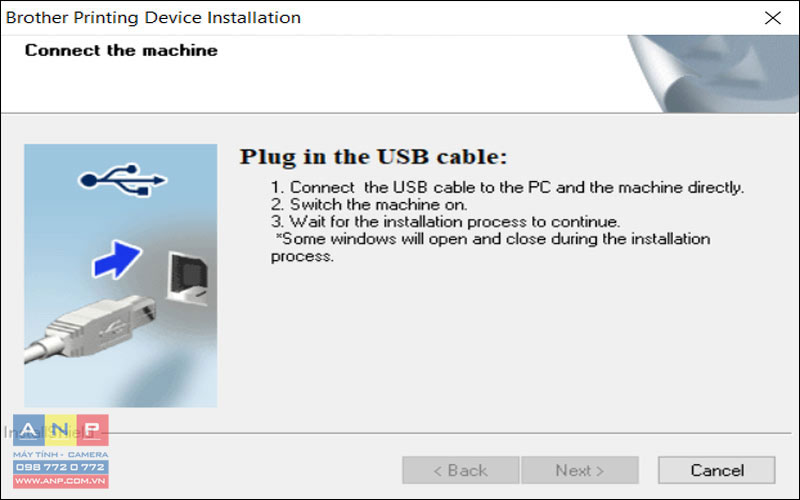800x500 pixels.
Task: Click the USB trident symbol icon
Action: [122, 180]
